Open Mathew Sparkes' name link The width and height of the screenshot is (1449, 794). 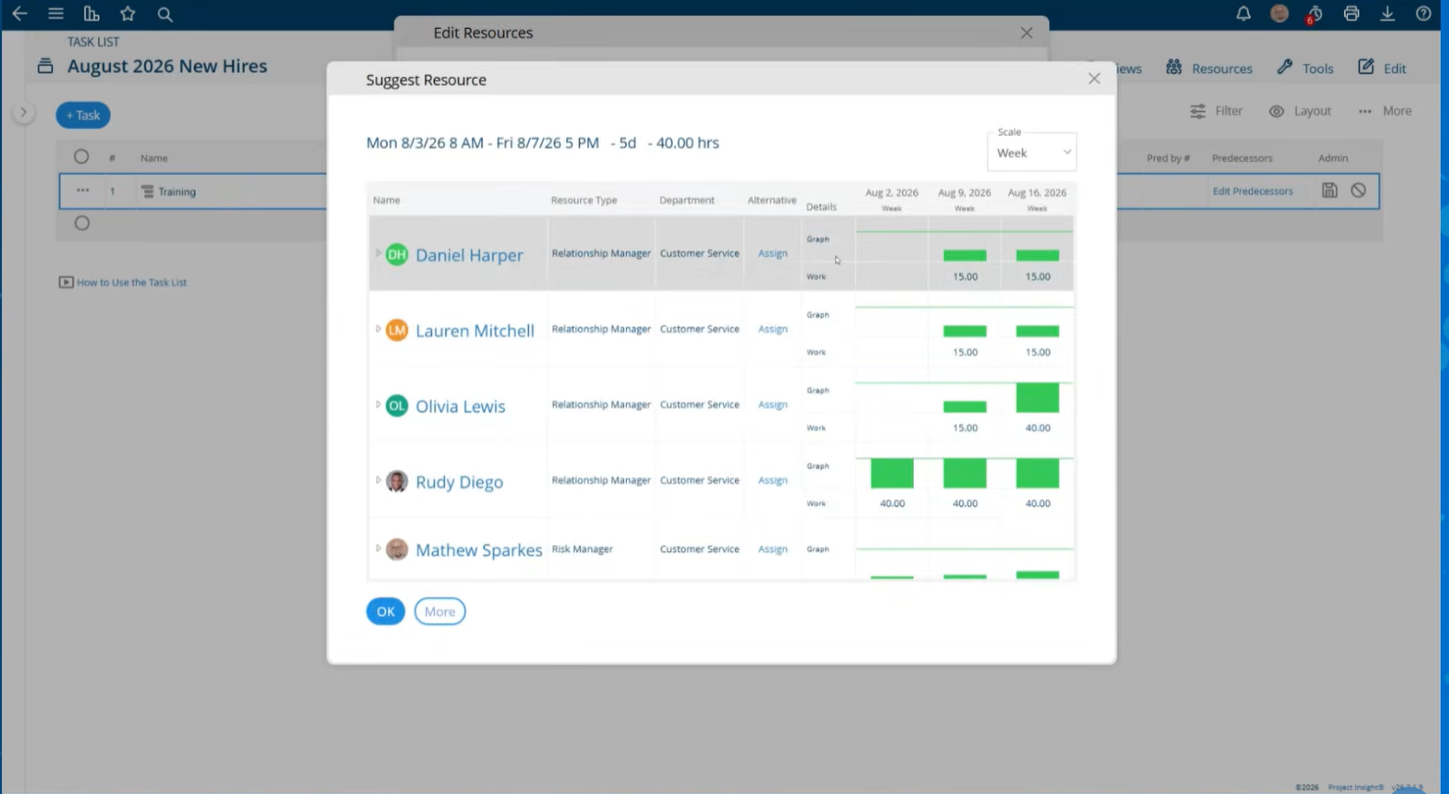pyautogui.click(x=479, y=550)
